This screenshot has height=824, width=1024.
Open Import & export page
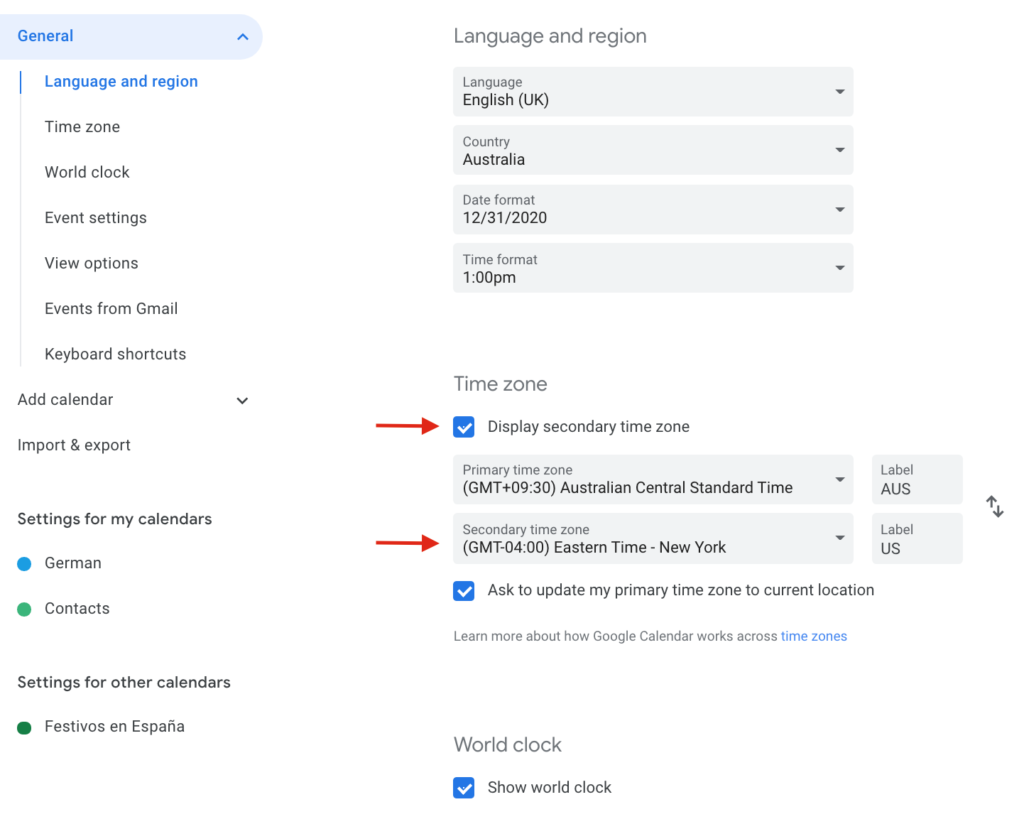pyautogui.click(x=74, y=445)
